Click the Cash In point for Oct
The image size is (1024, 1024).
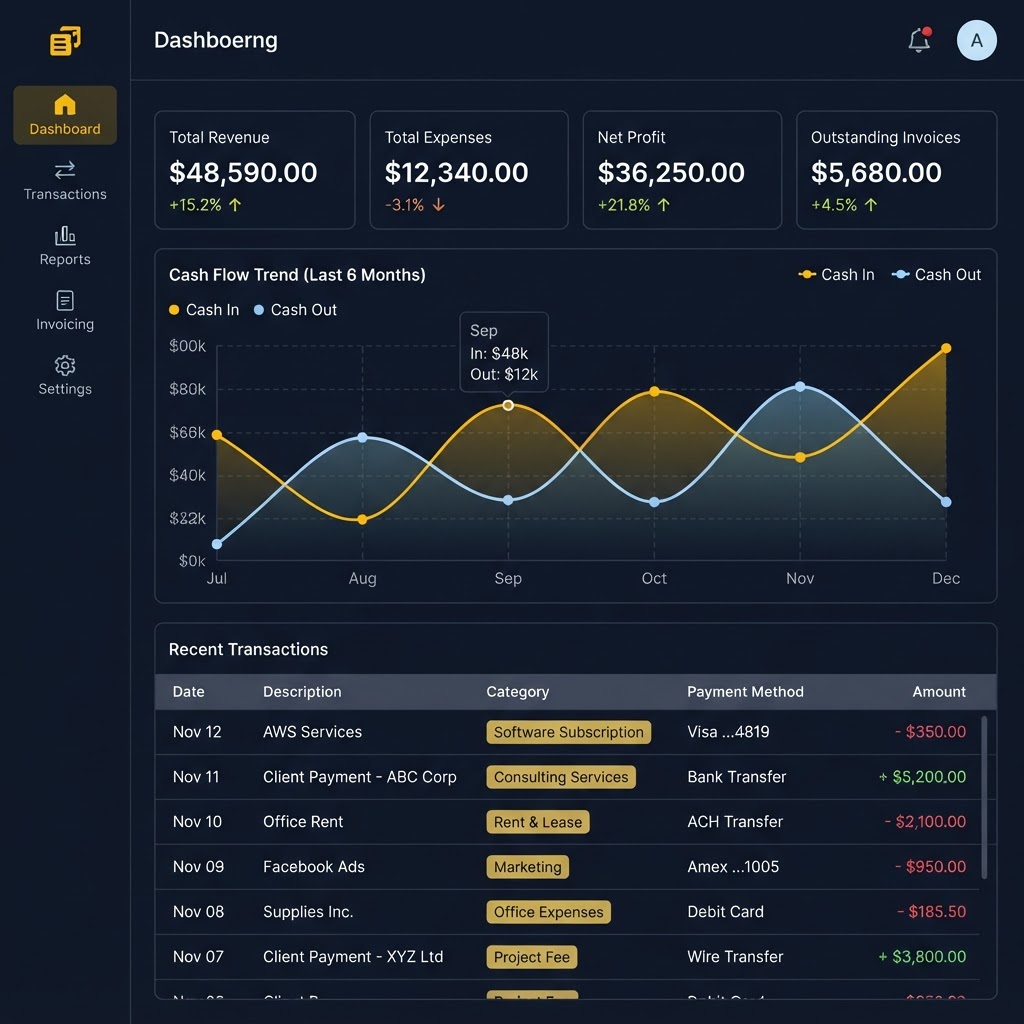[654, 392]
